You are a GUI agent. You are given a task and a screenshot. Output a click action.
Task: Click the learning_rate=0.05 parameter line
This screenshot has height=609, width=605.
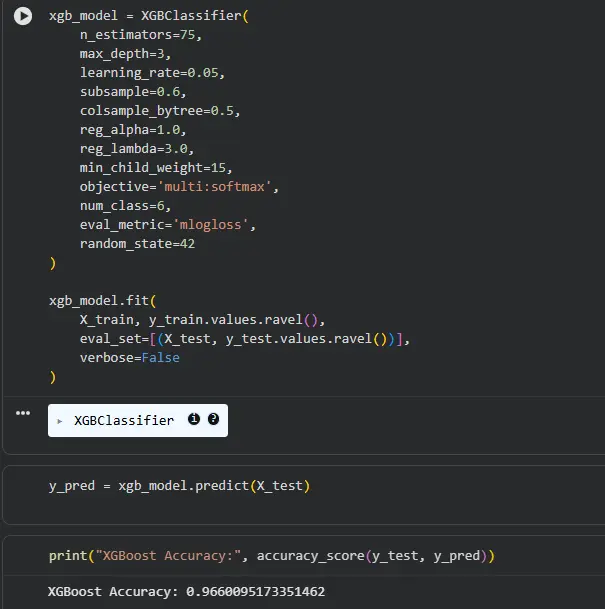152,73
